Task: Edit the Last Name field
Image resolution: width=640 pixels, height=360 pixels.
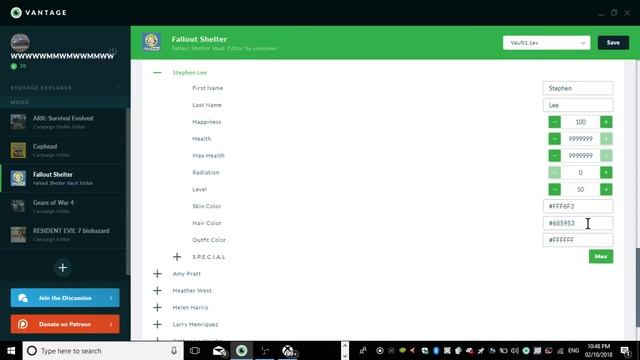Action: coord(578,105)
